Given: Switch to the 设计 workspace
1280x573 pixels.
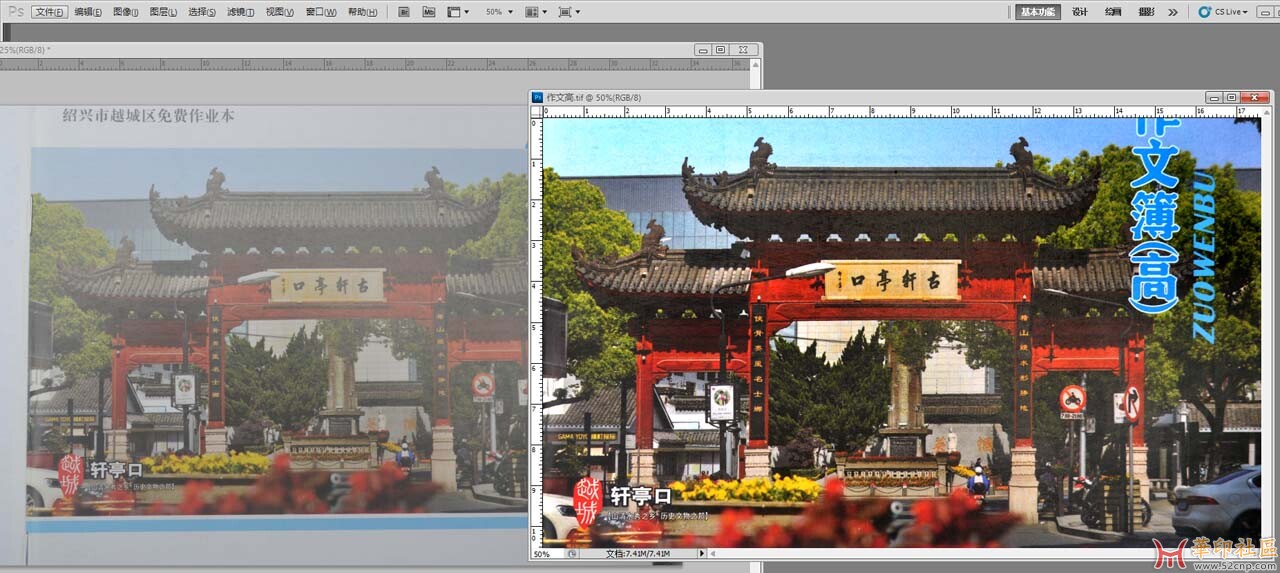Looking at the screenshot, I should (1080, 12).
